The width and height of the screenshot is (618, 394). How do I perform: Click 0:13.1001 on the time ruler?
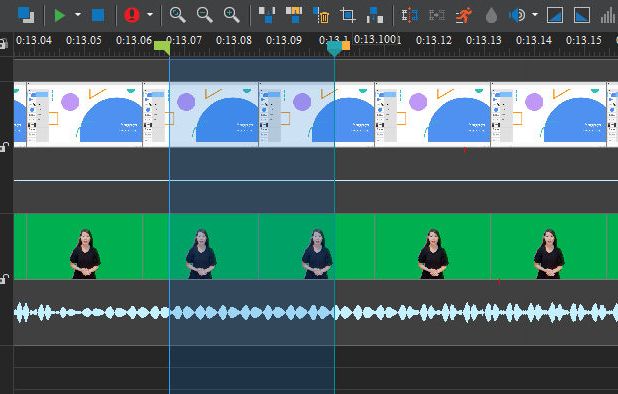point(378,39)
